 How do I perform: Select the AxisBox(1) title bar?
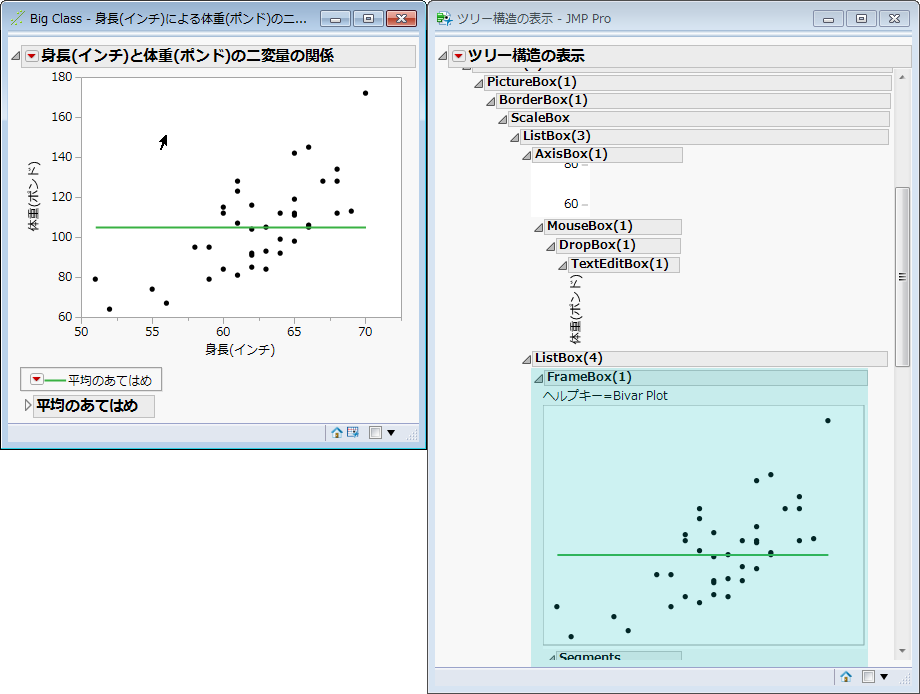pyautogui.click(x=607, y=154)
